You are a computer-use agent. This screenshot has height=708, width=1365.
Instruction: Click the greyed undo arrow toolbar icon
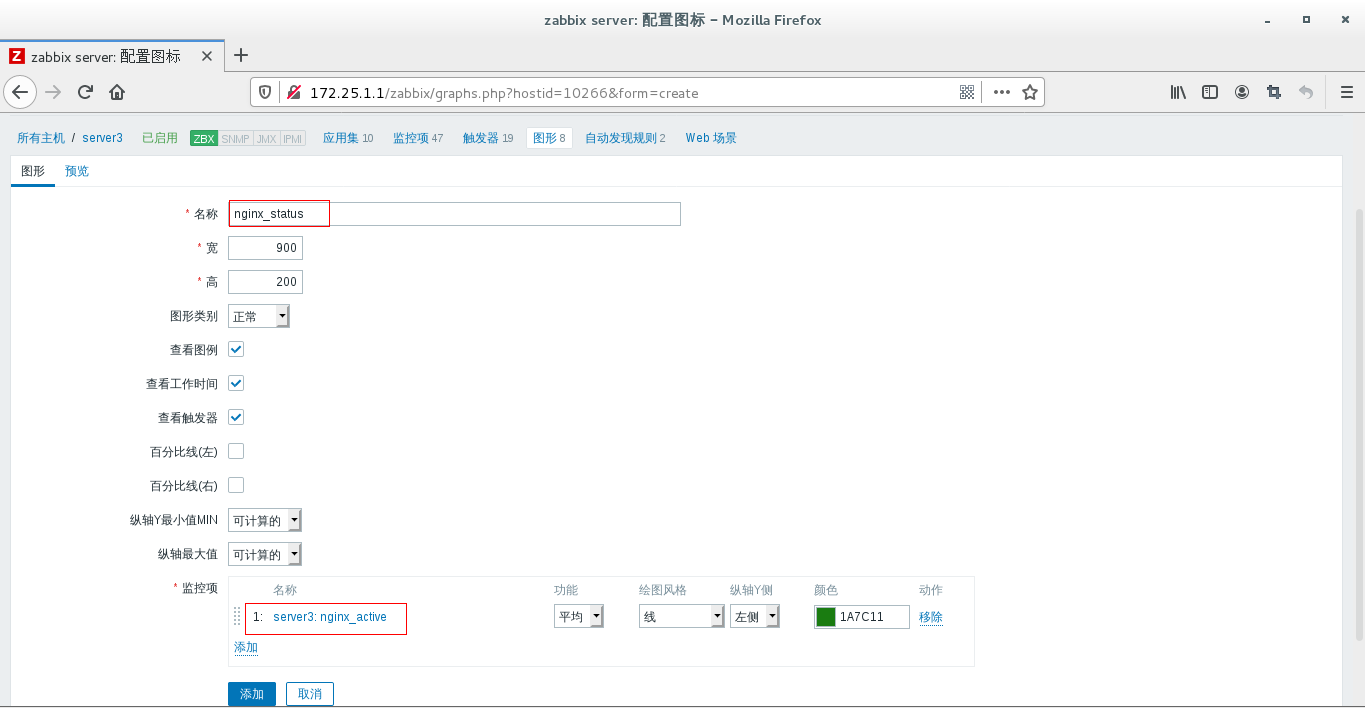(x=1305, y=92)
